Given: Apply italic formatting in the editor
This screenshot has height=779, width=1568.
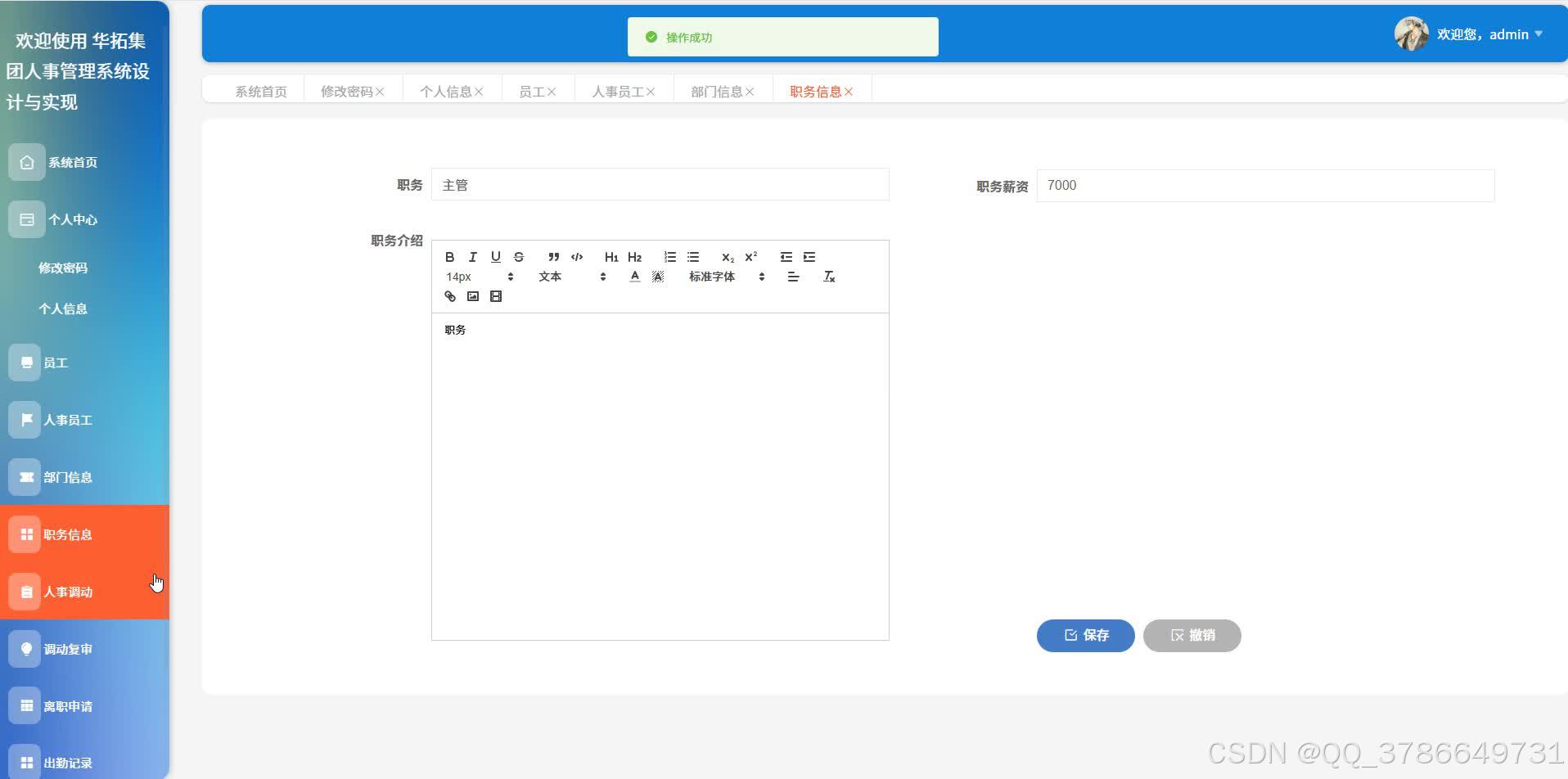Looking at the screenshot, I should tap(472, 256).
